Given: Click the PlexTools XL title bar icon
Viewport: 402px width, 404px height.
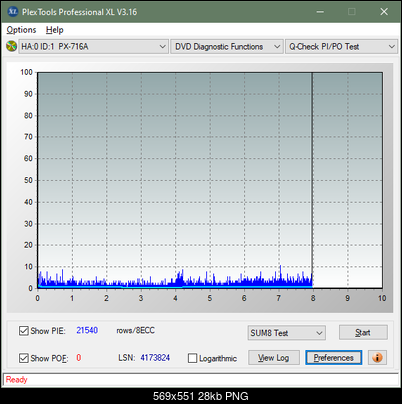Looking at the screenshot, I should [x=13, y=12].
